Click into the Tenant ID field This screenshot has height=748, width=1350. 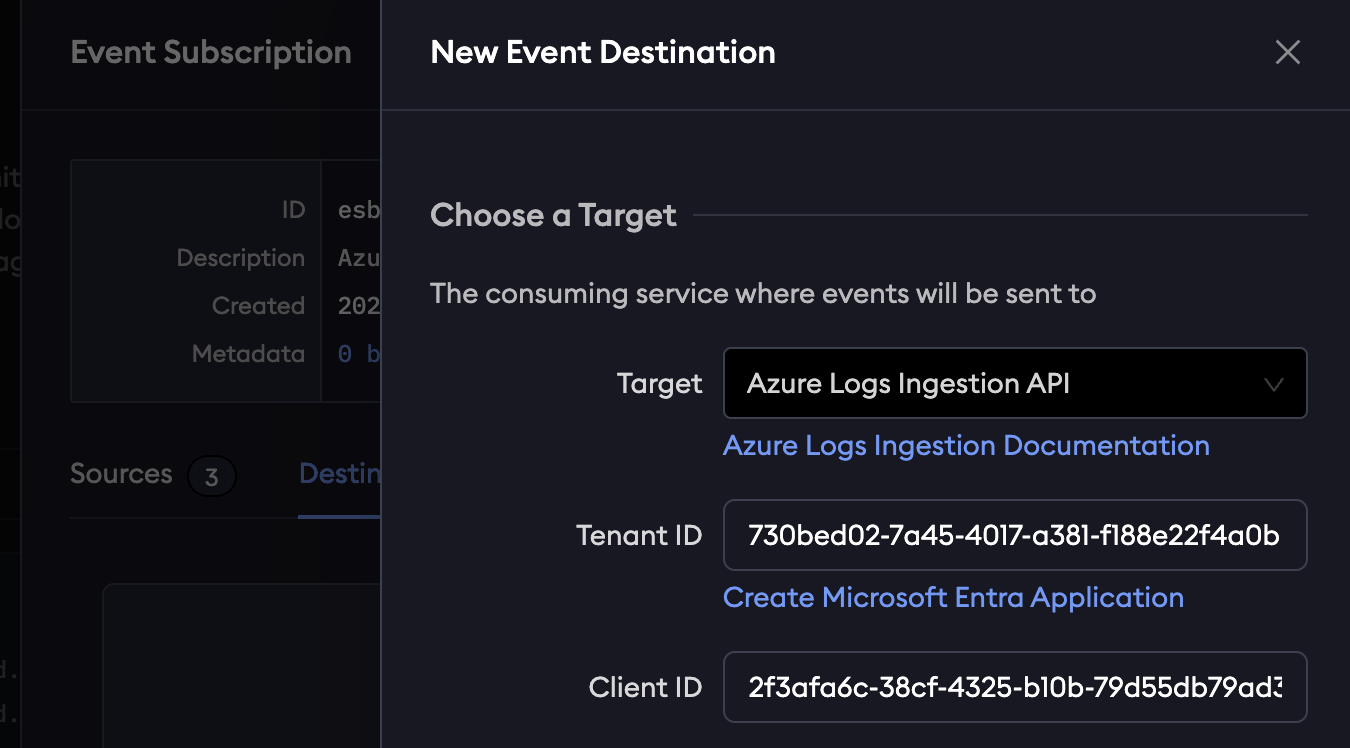(x=1014, y=535)
